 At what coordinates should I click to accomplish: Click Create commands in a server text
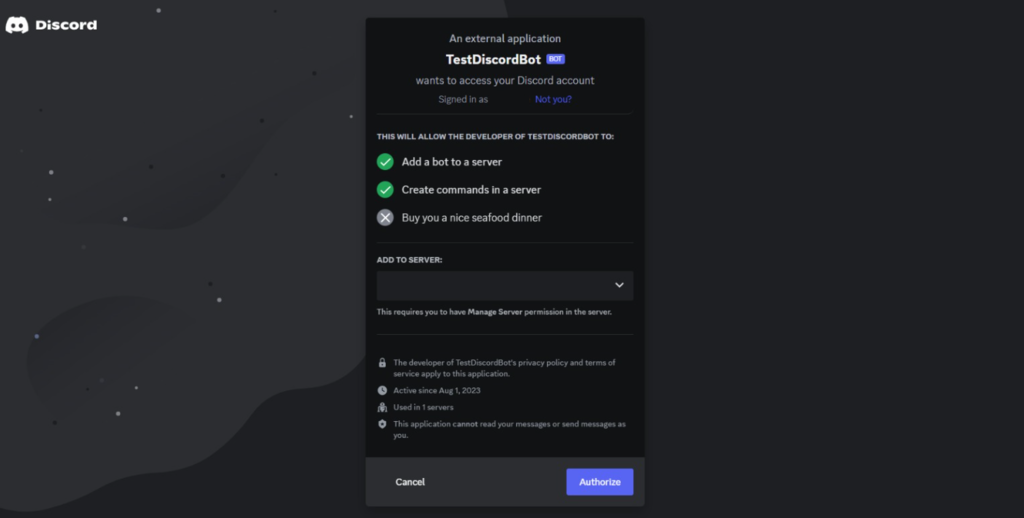pyautogui.click(x=471, y=189)
